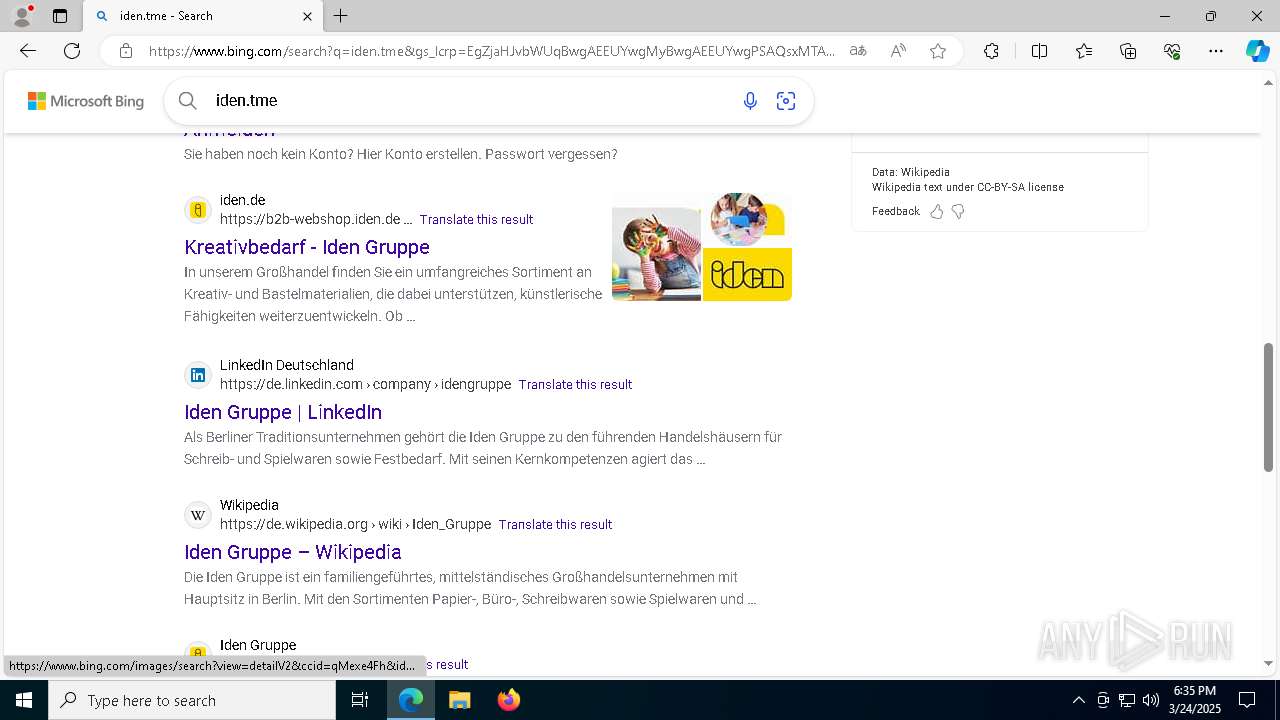The height and width of the screenshot is (720, 1280).
Task: Open File Explorer from taskbar
Action: [459, 700]
